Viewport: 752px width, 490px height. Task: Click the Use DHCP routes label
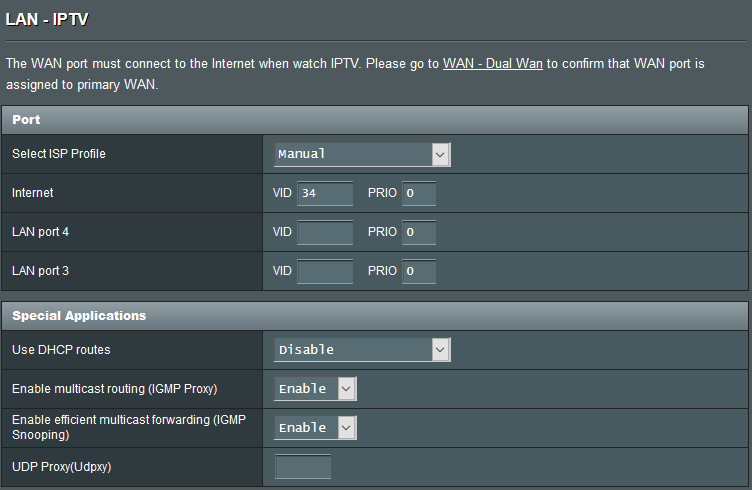coord(61,350)
